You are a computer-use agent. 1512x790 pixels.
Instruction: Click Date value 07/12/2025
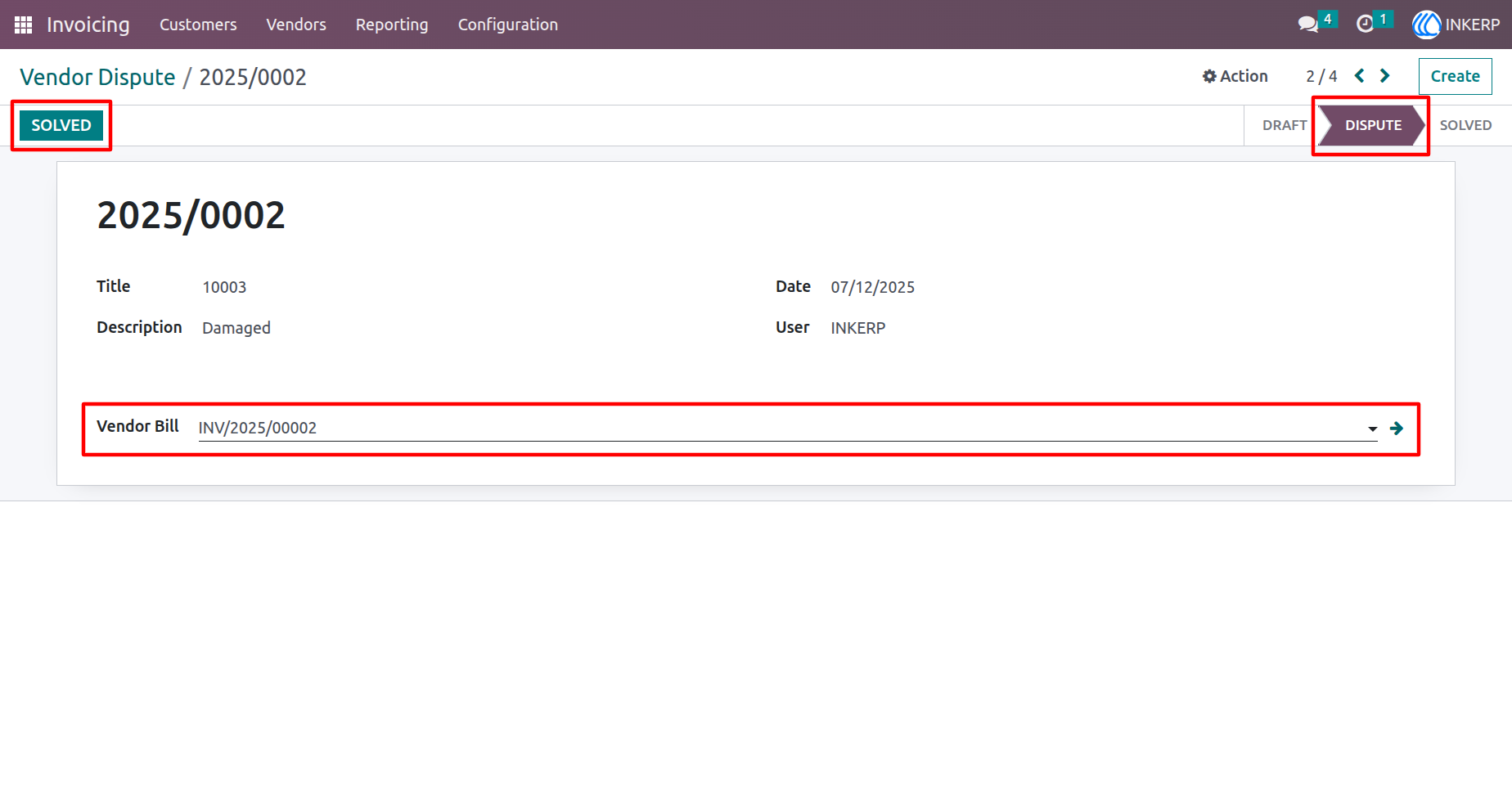[x=873, y=287]
